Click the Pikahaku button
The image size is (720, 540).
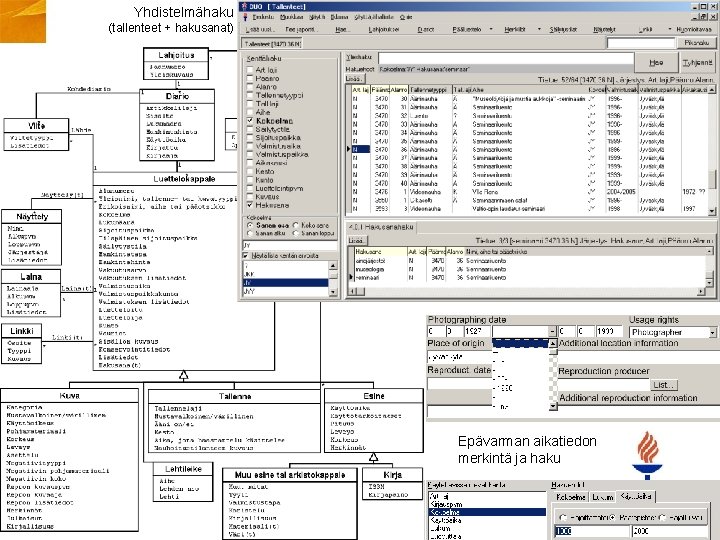(x=697, y=43)
